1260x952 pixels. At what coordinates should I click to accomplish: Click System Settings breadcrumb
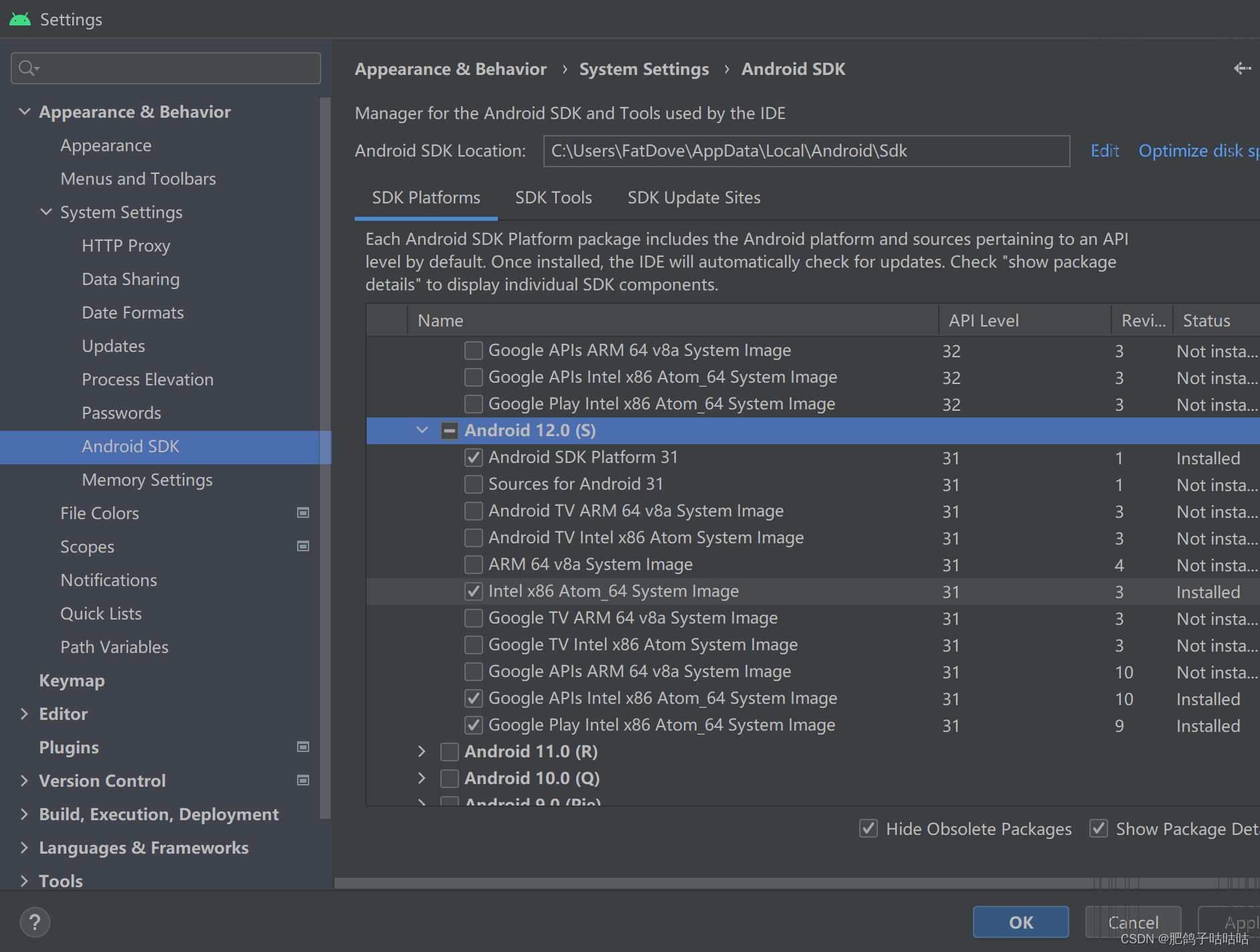pyautogui.click(x=644, y=69)
